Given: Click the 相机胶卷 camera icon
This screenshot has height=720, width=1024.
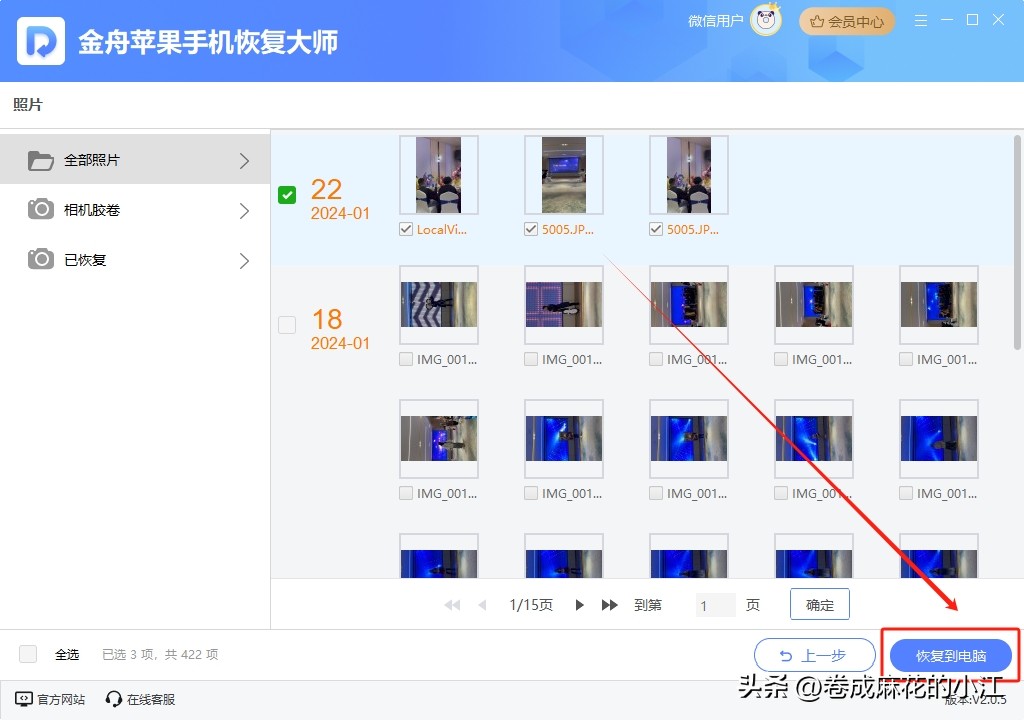Looking at the screenshot, I should coord(39,209).
